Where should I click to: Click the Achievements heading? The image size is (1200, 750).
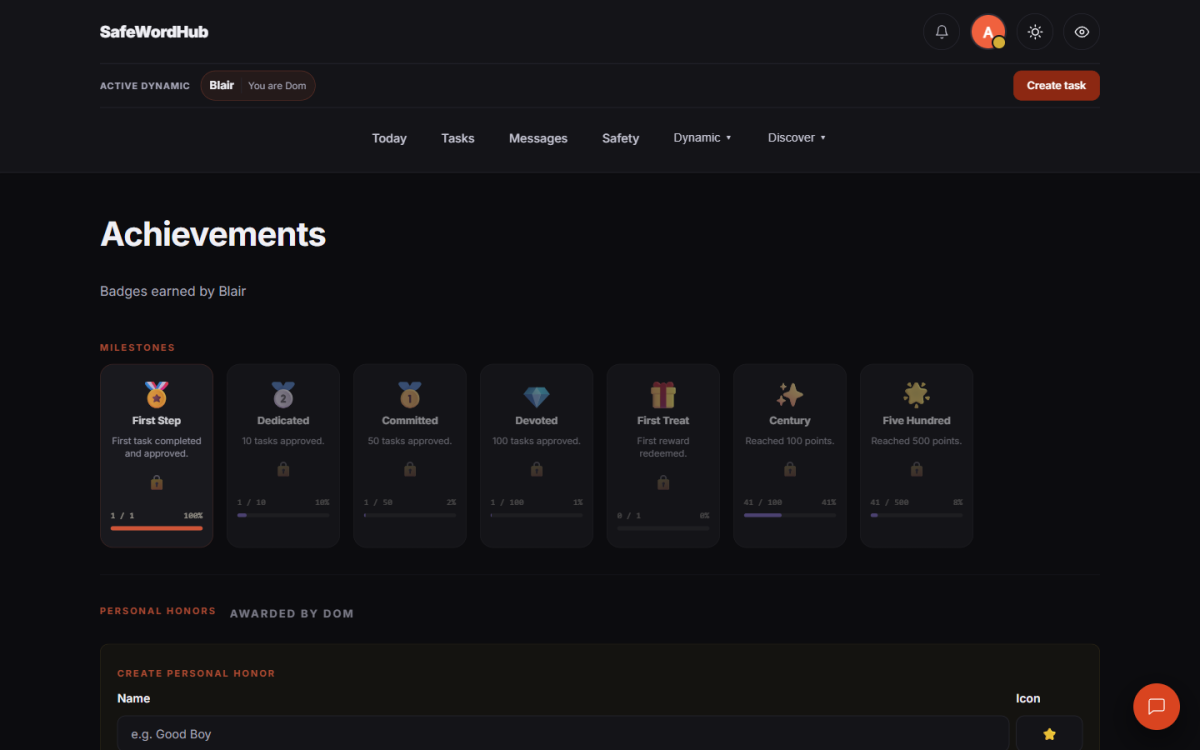pos(213,234)
